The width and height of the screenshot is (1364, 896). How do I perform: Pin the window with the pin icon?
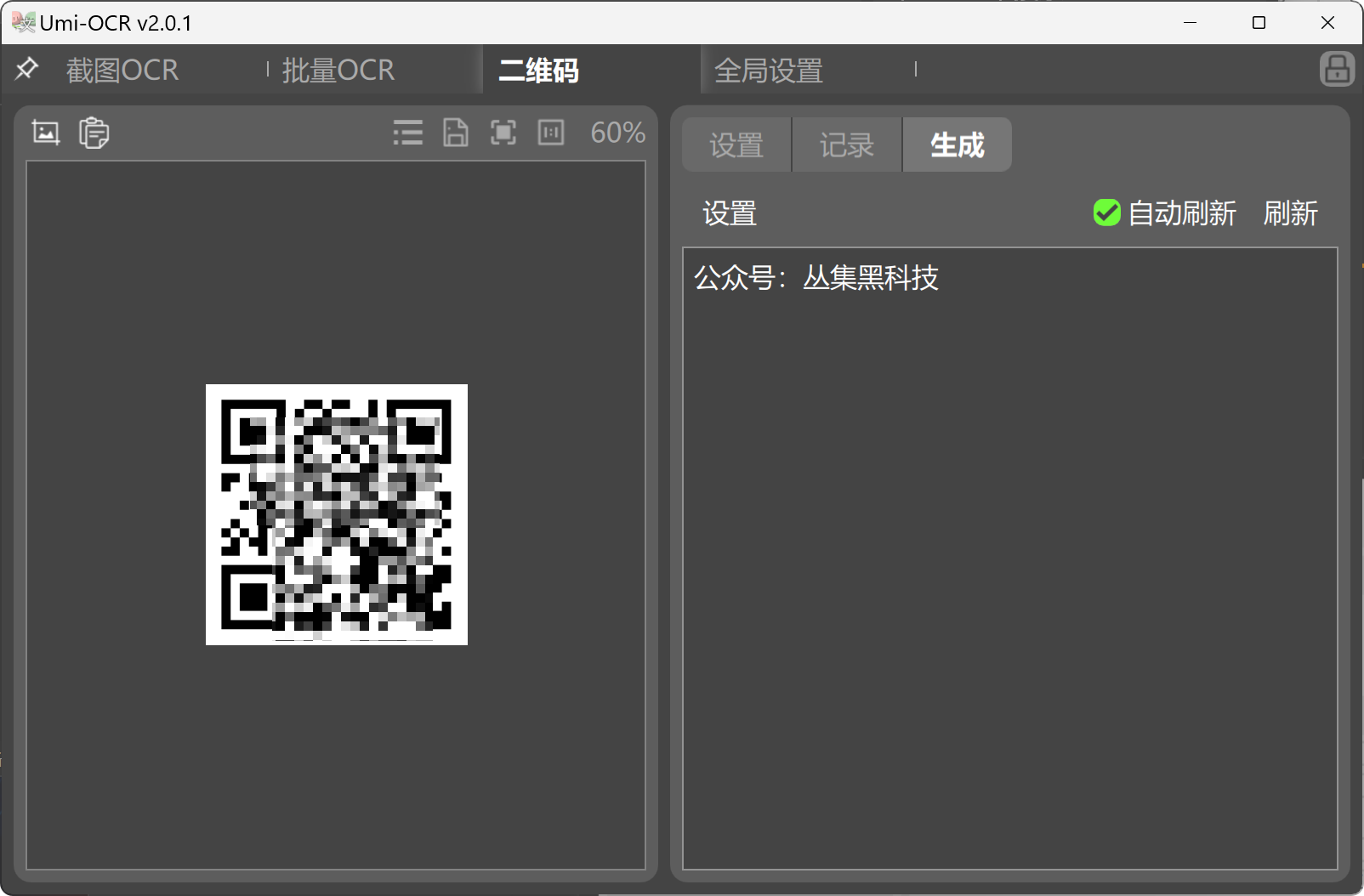(26, 69)
